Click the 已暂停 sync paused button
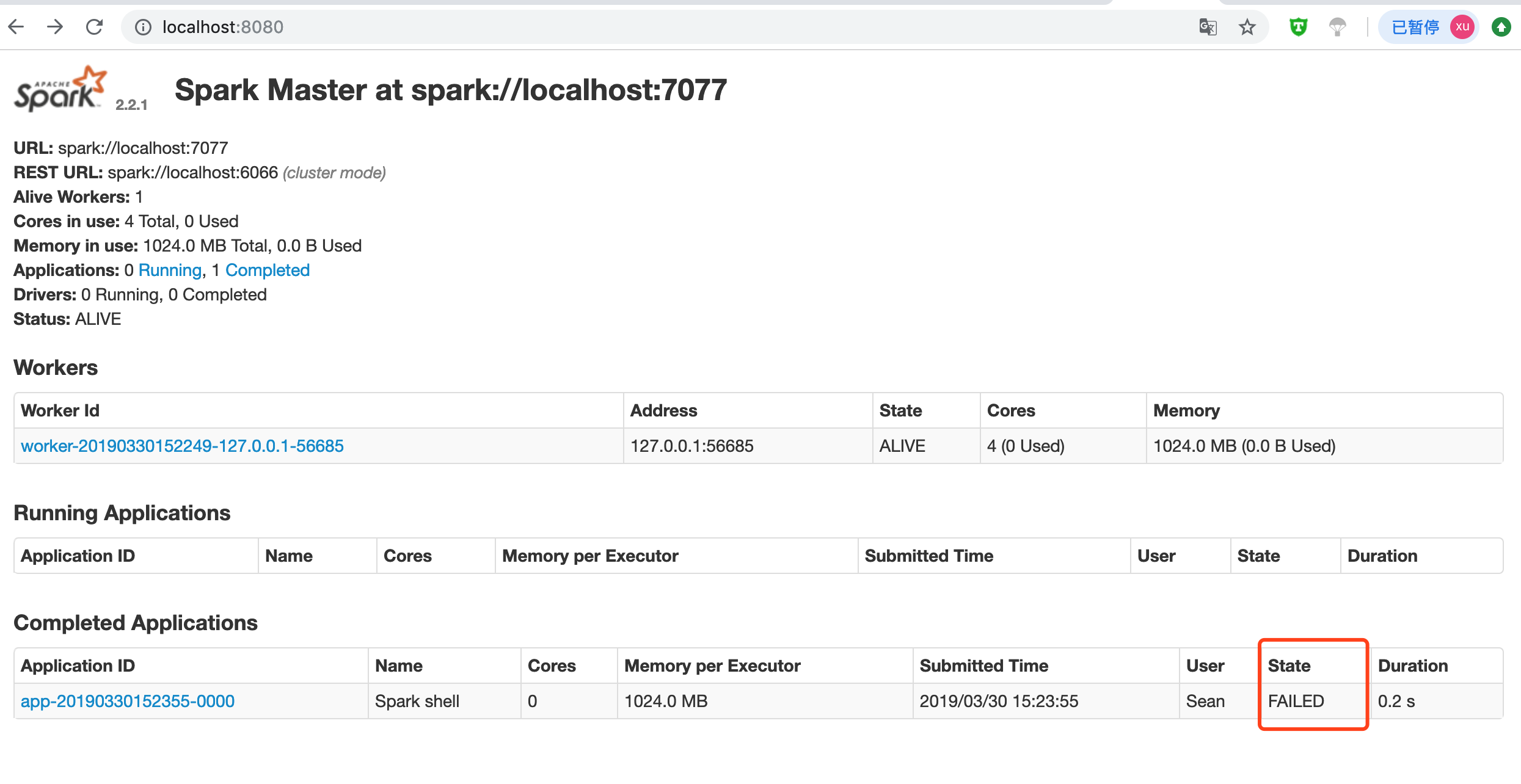The image size is (1521, 784). click(1427, 27)
